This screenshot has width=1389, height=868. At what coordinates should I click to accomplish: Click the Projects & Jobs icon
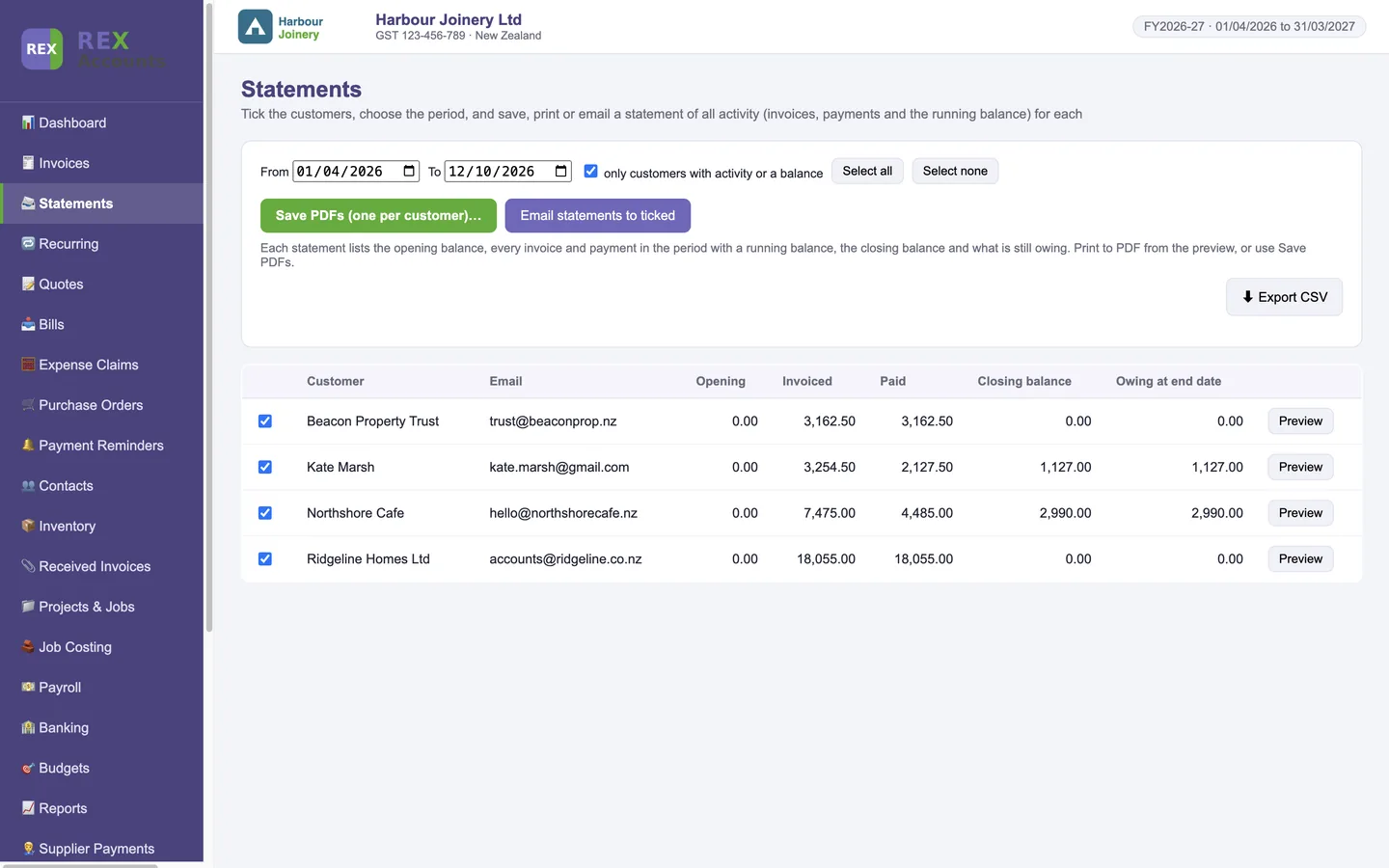click(x=28, y=607)
